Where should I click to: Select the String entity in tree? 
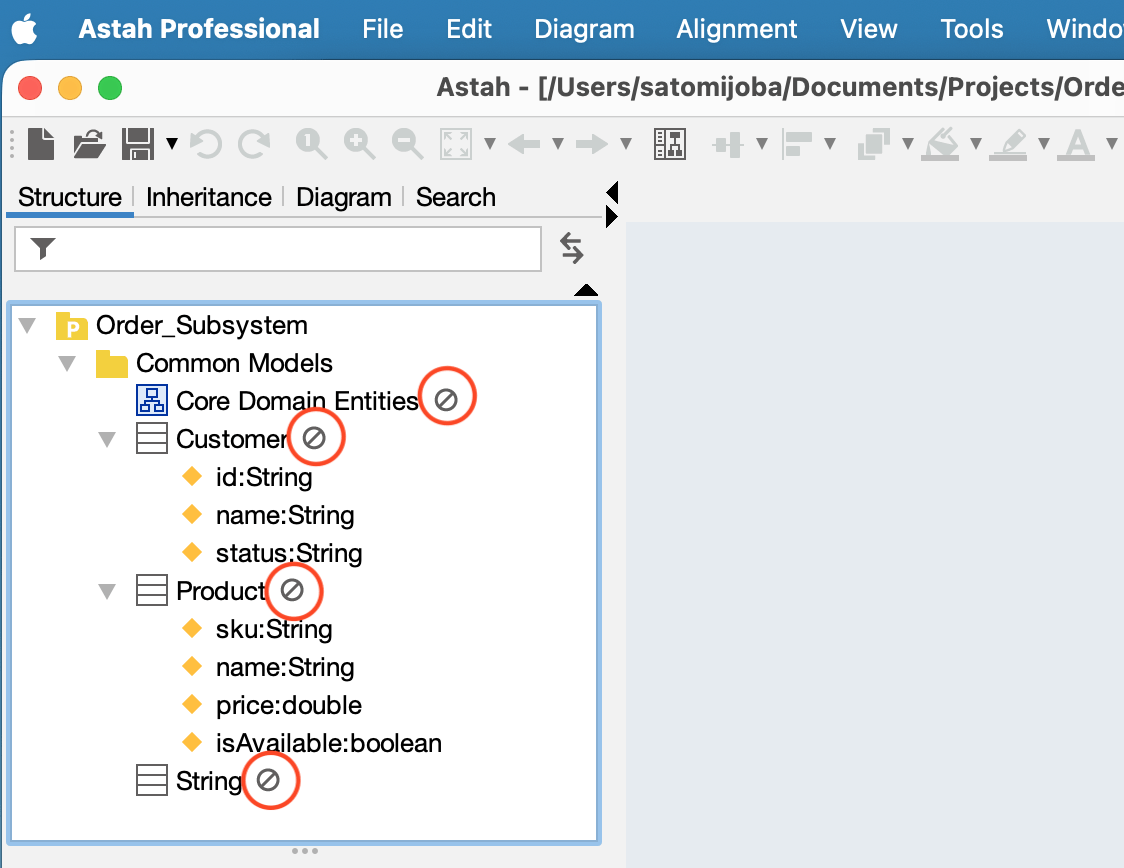(x=209, y=781)
